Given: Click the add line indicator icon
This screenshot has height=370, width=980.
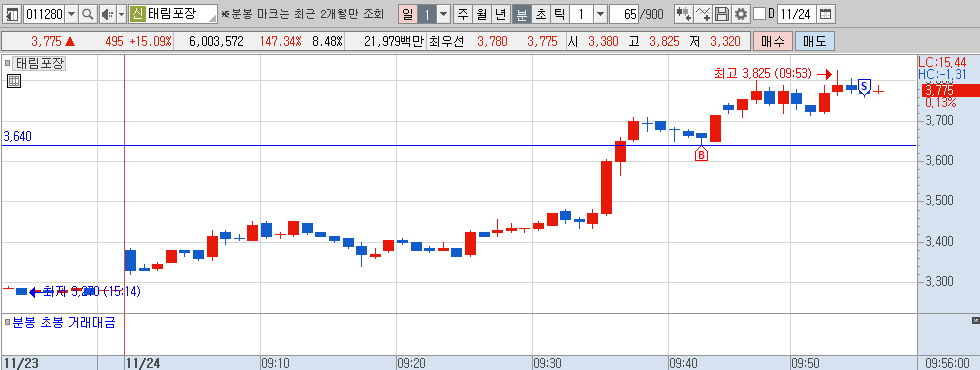Looking at the screenshot, I should tap(703, 14).
